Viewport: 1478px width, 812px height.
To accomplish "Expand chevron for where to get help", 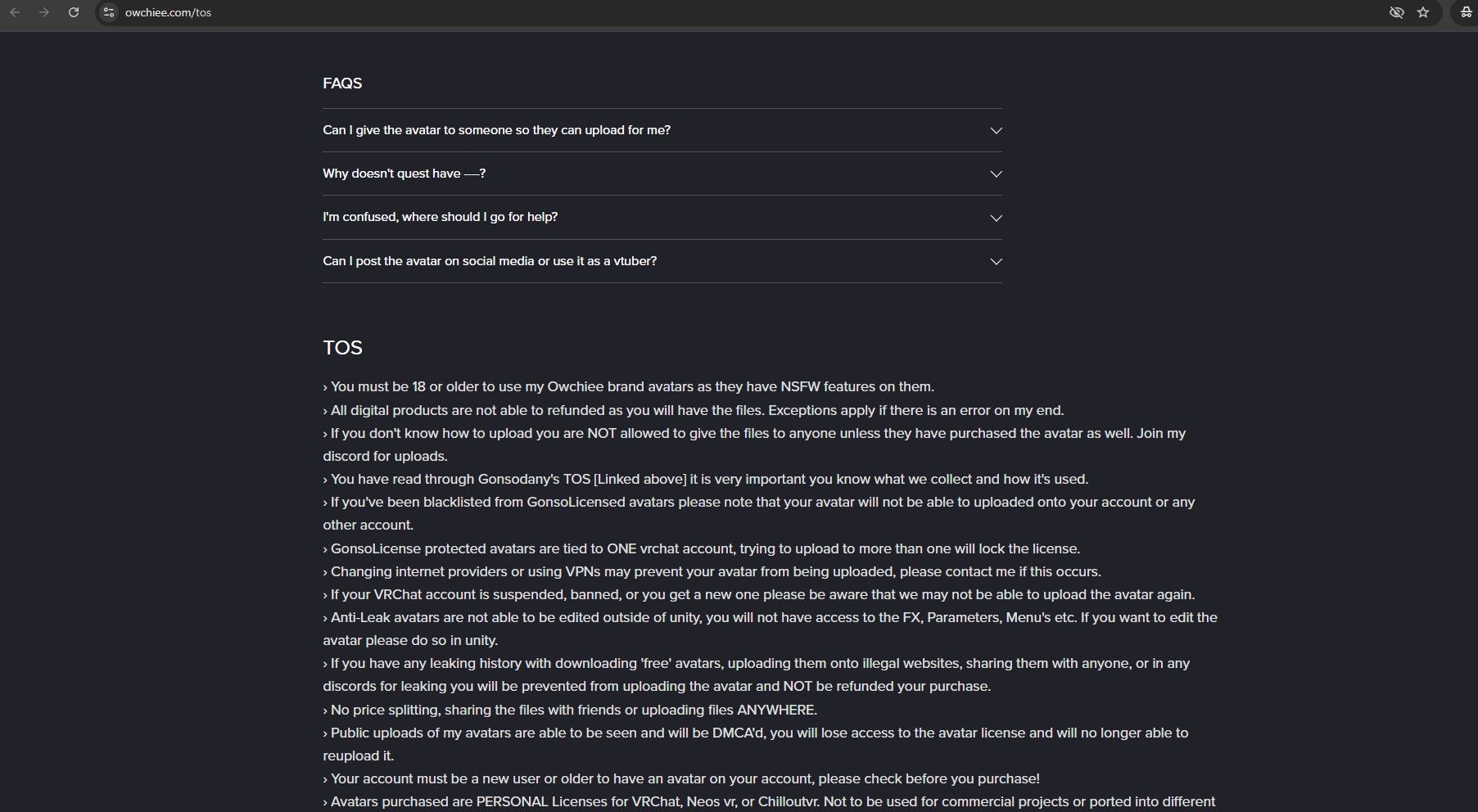I will (996, 218).
